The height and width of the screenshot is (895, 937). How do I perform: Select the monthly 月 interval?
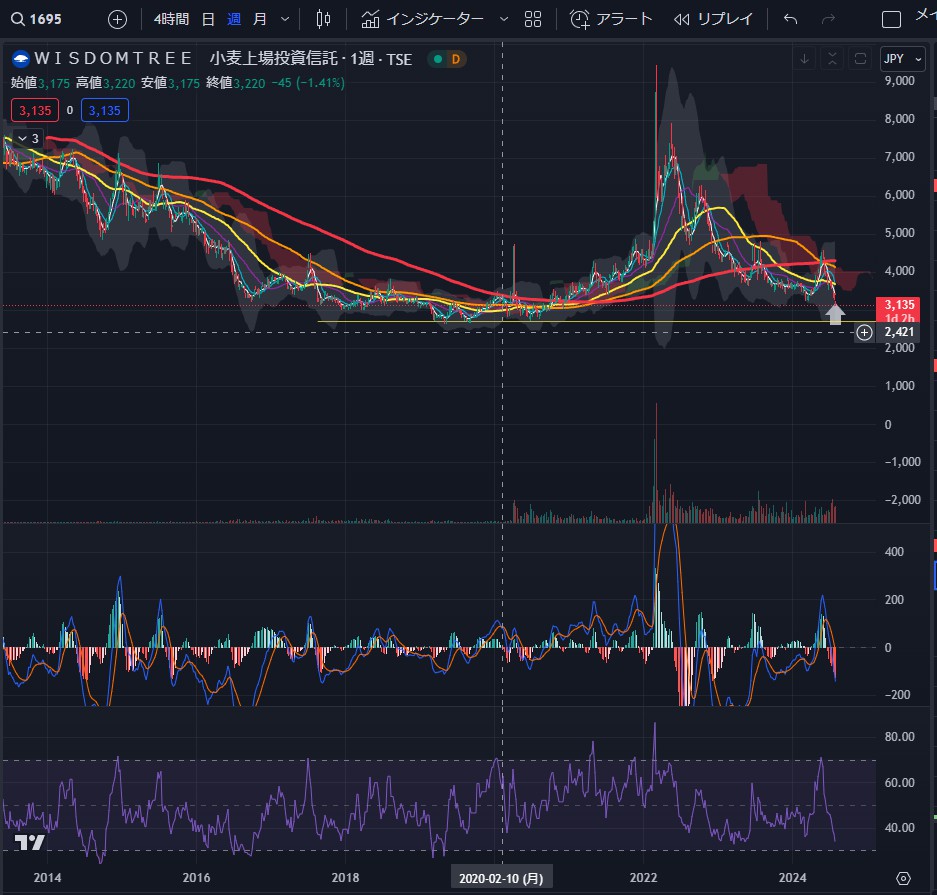pyautogui.click(x=259, y=19)
